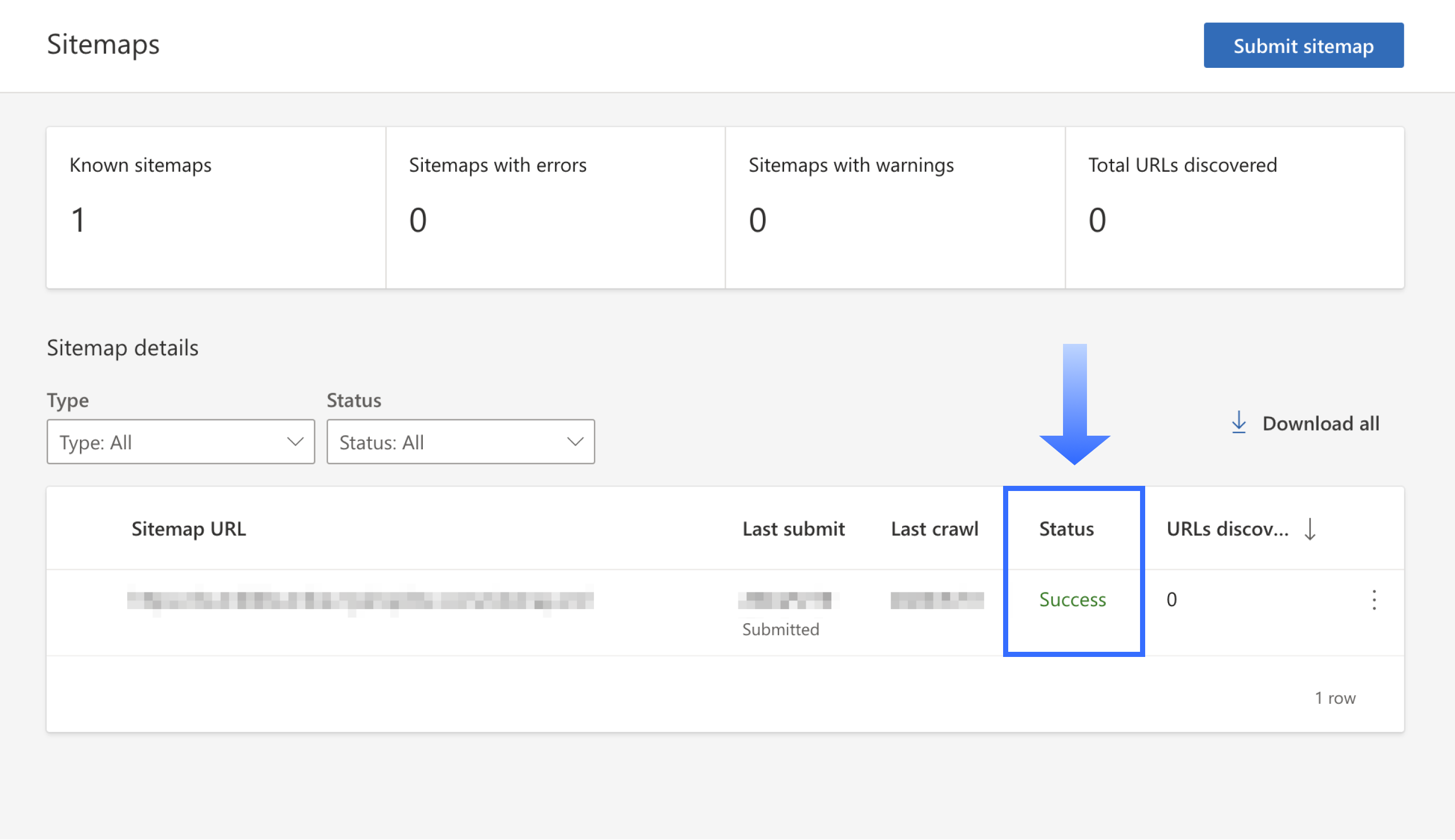The width and height of the screenshot is (1455, 840).
Task: Click the Status dropdown chevron arrow
Action: 575,442
